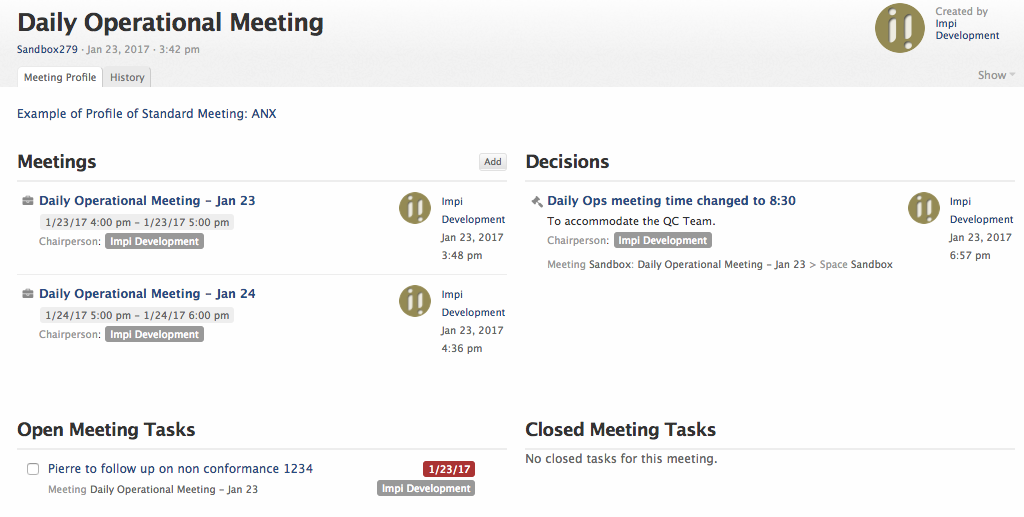Click the author avatar for Jan 24 meeting
Screen dimensions: 1024x517
[x=415, y=301]
